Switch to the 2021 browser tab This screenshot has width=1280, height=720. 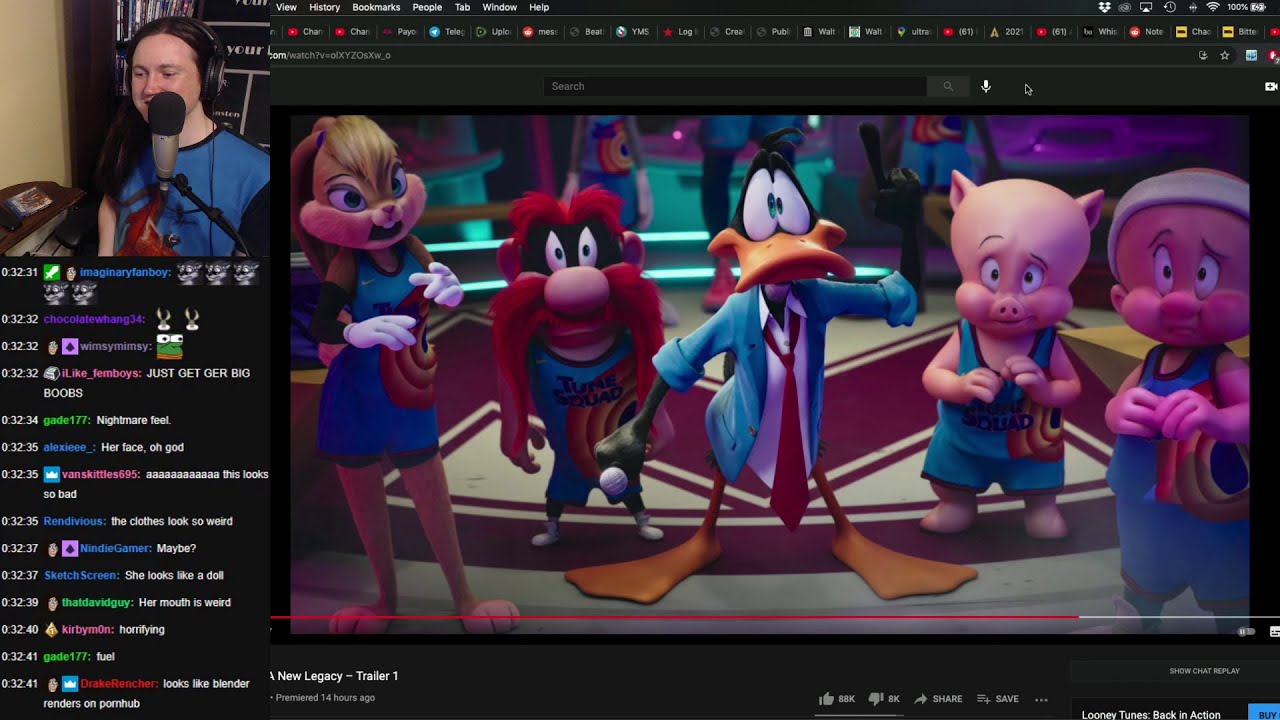coord(1007,32)
